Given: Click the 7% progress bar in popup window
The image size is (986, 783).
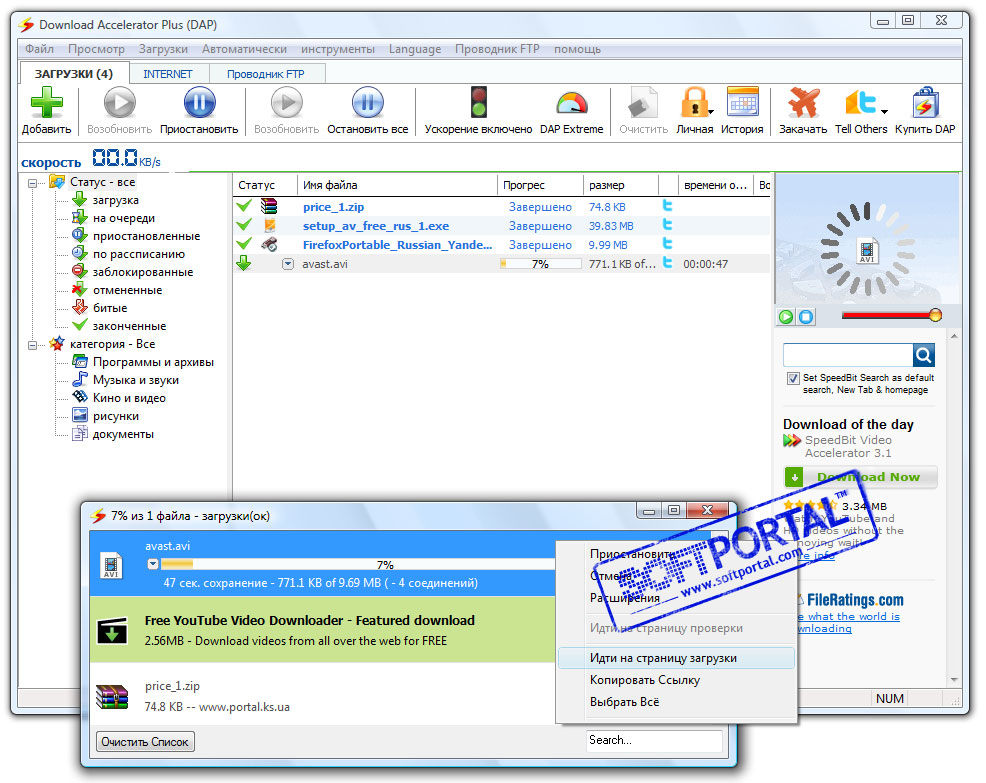Looking at the screenshot, I should pyautogui.click(x=358, y=564).
